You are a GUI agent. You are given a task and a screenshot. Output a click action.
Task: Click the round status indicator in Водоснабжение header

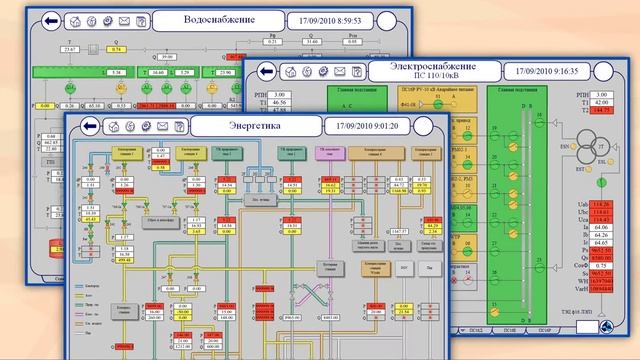[x=386, y=21]
